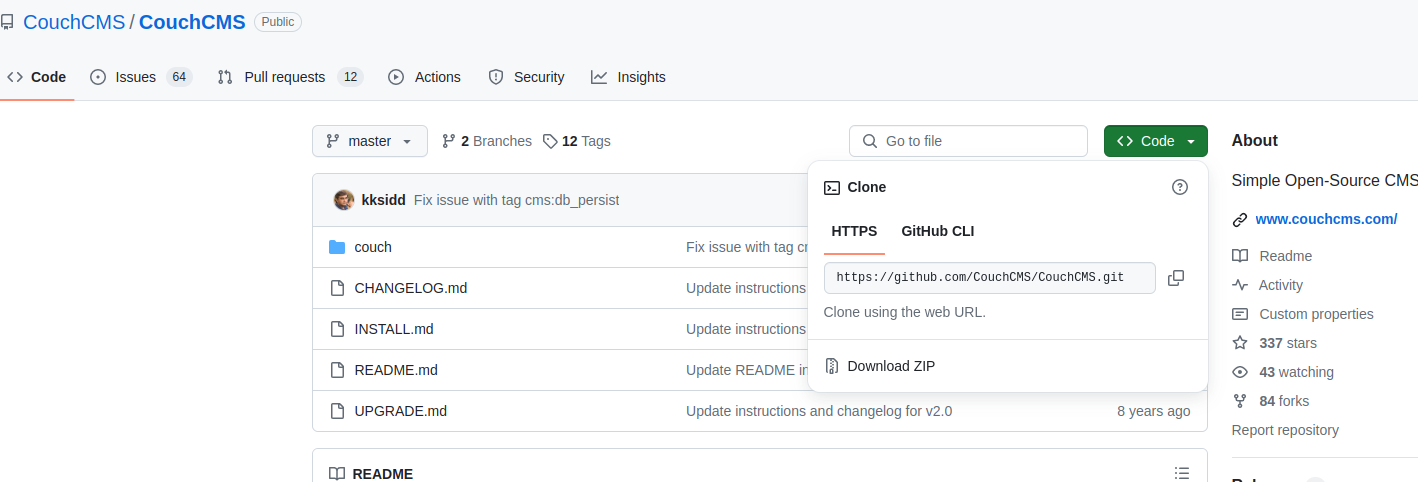The image size is (1418, 482).
Task: Click the repository icon beside CouchCMS title
Action: tap(6, 22)
